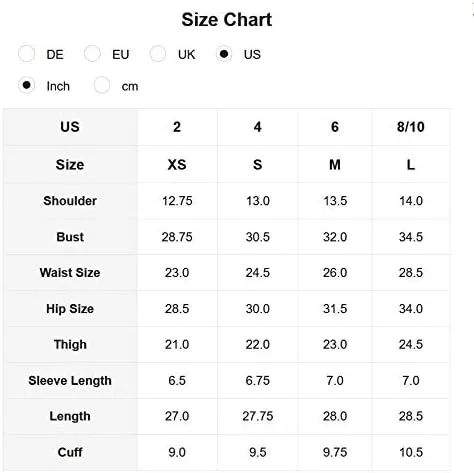
Task: Select the DE region radio button
Action: tap(27, 54)
